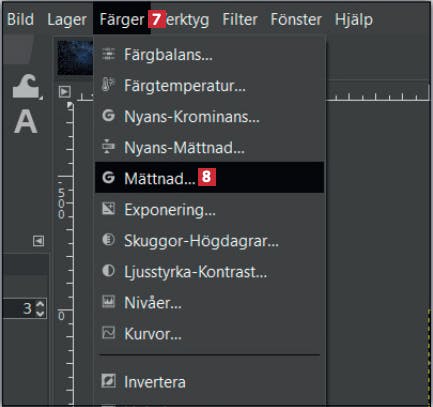Select the starry image tab thumbnail
Screen dimensions: 433x407
pyautogui.click(x=75, y=57)
